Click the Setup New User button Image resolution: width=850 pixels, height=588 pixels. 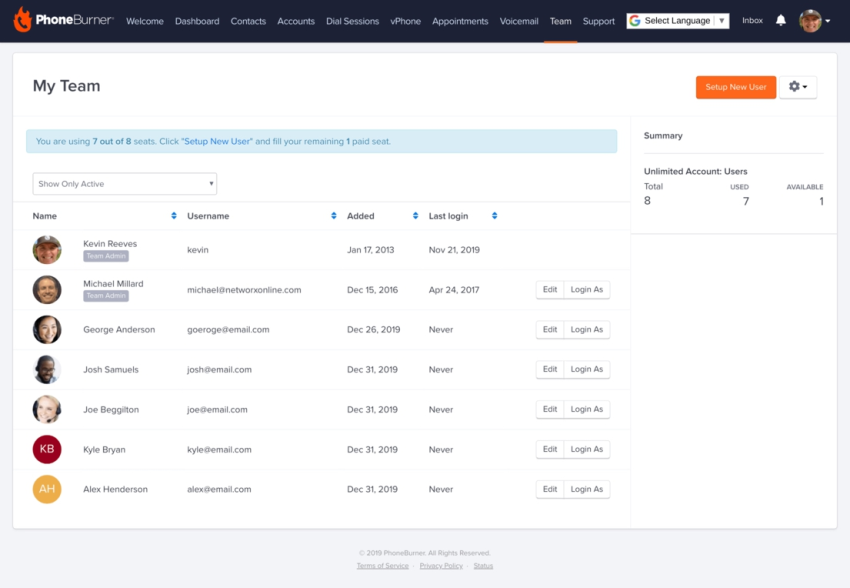pyautogui.click(x=735, y=87)
